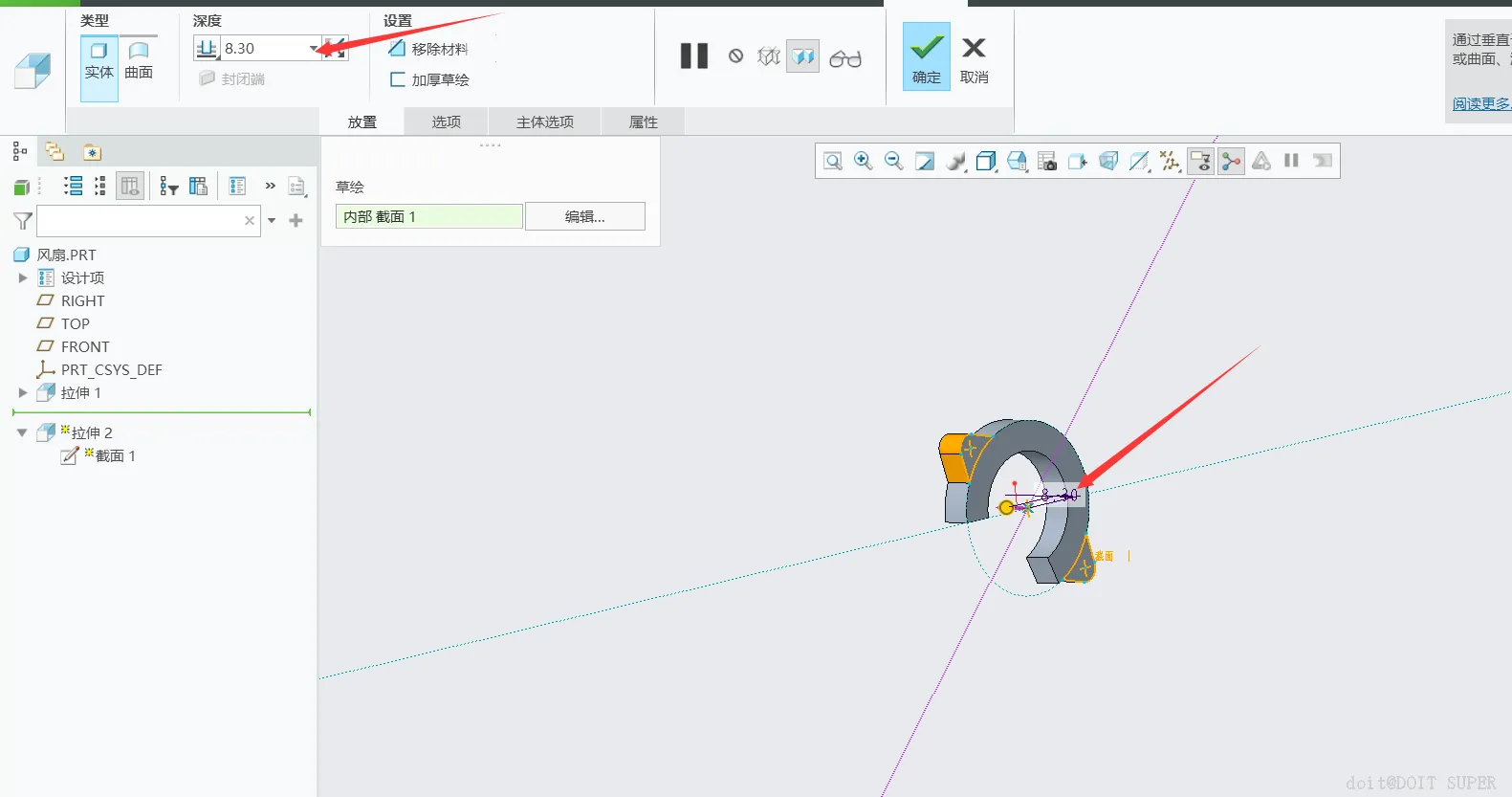The width and height of the screenshot is (1512, 797).
Task: Click the pause feature icon
Action: click(x=694, y=56)
